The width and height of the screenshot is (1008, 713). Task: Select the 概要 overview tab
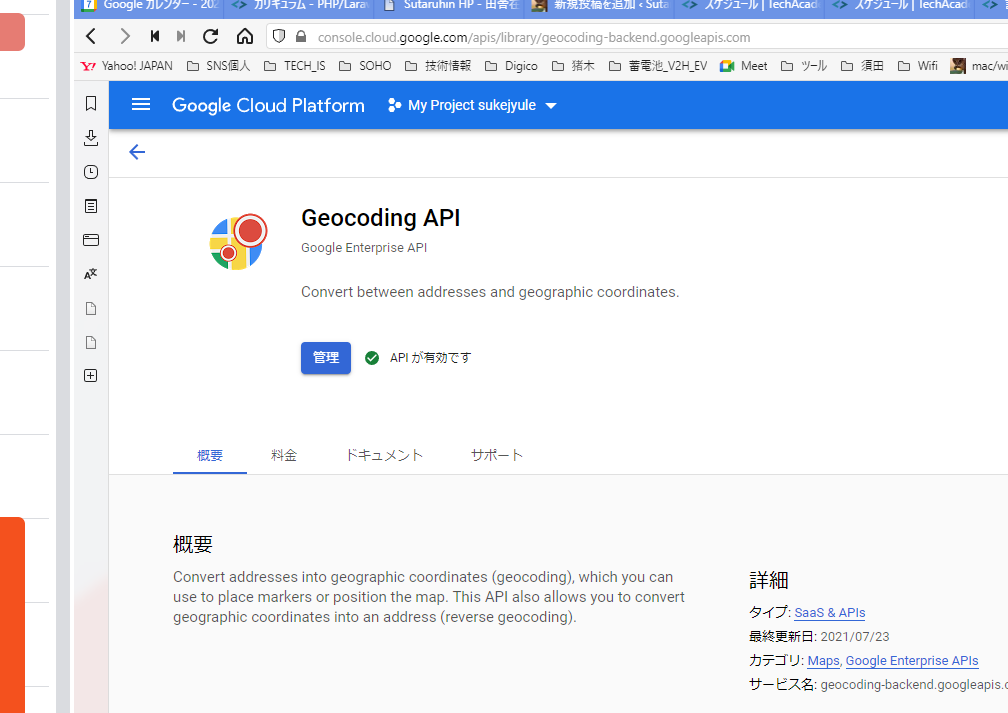(210, 455)
